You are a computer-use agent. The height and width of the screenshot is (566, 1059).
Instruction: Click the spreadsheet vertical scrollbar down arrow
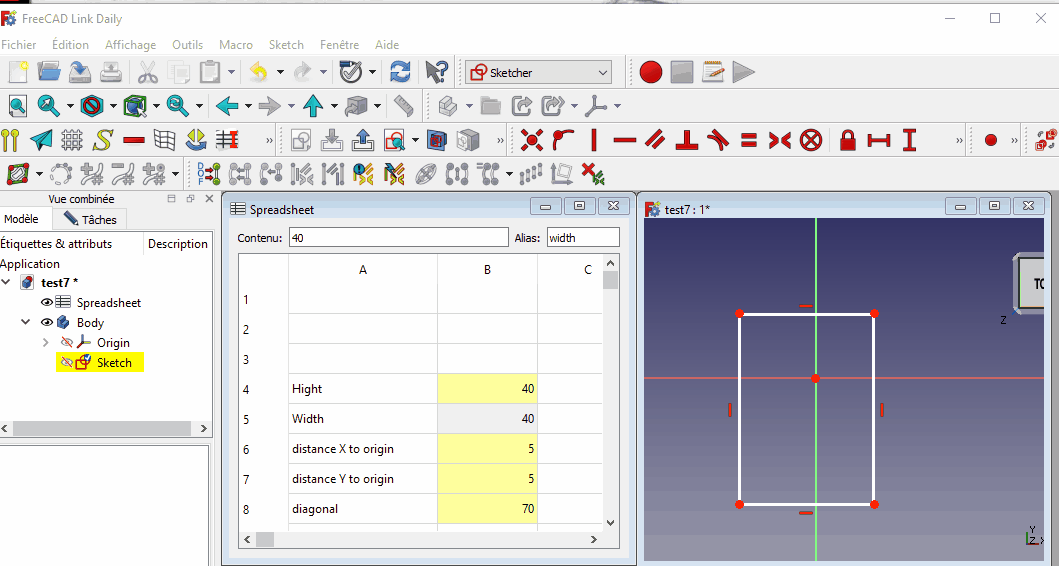611,521
